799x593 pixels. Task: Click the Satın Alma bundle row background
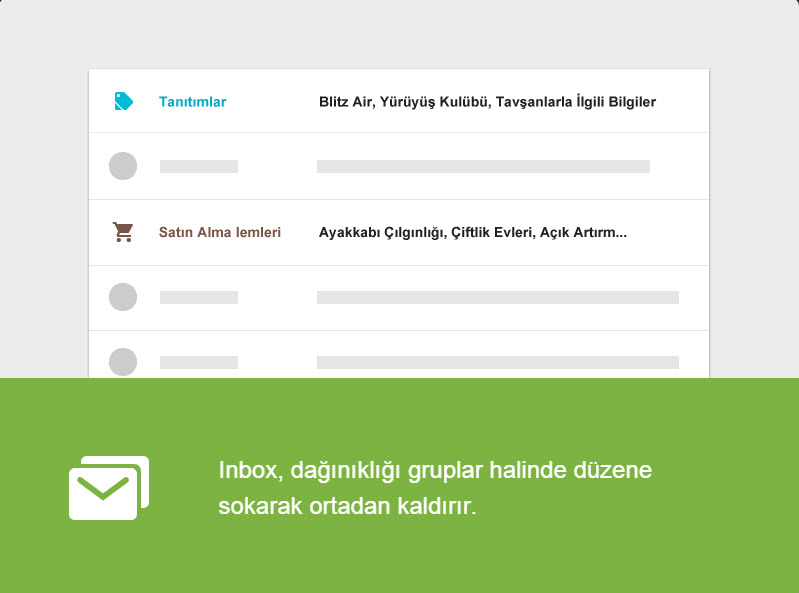pos(399,232)
